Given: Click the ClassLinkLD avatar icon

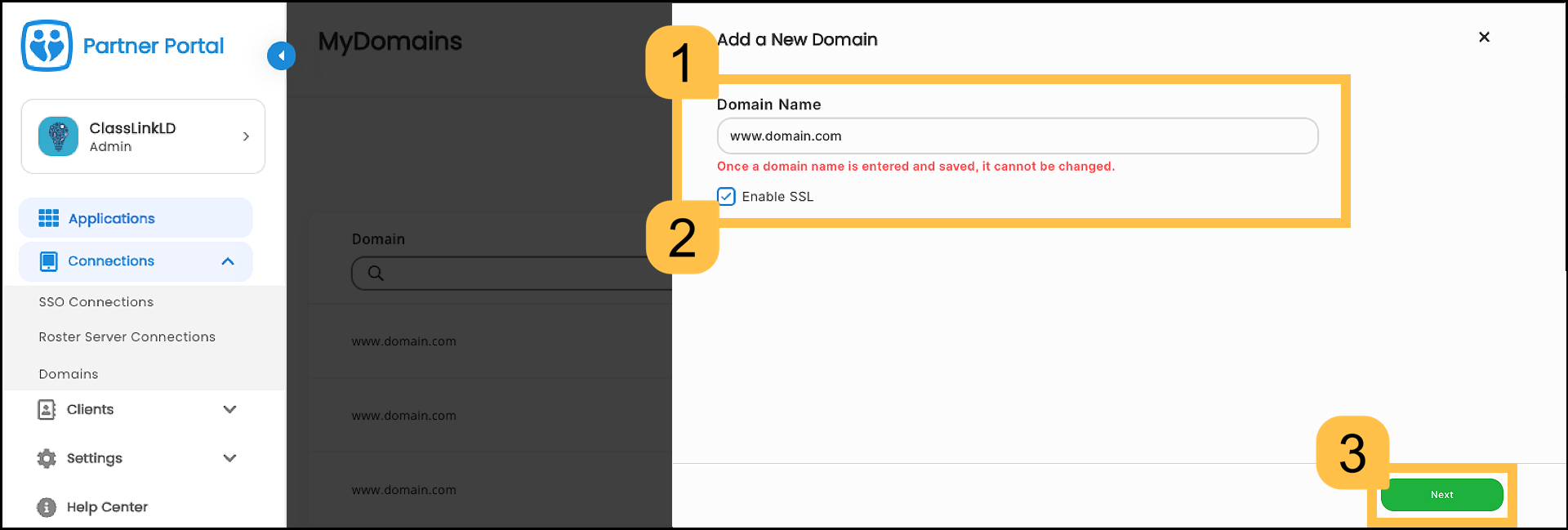Looking at the screenshot, I should click(x=58, y=136).
